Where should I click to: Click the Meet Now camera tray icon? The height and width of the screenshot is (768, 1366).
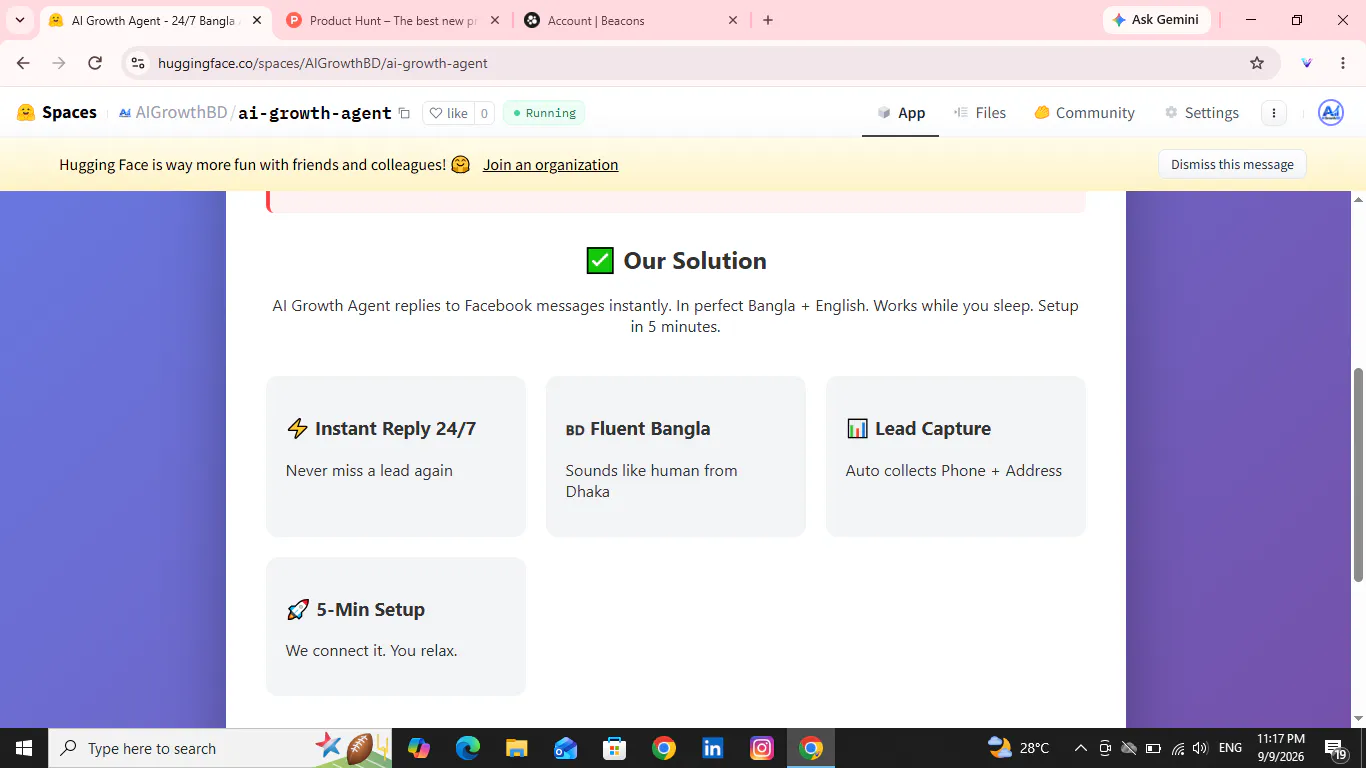1105,748
